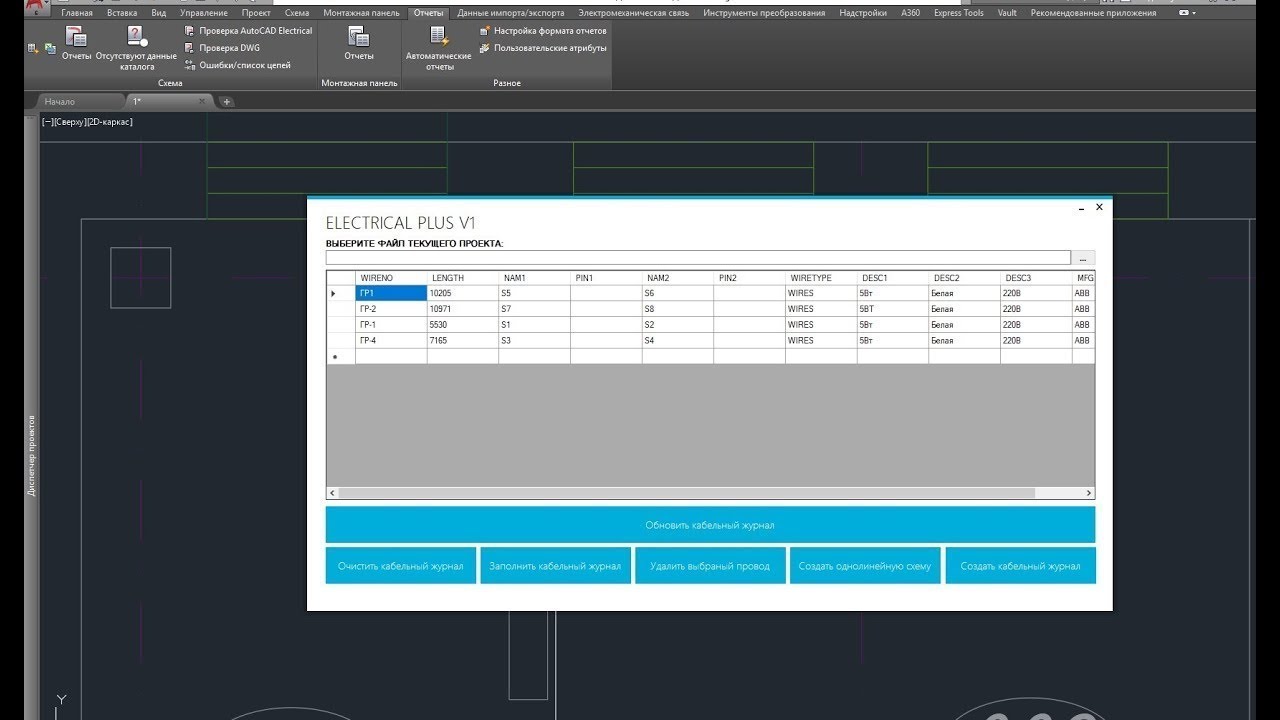Open Отсутствуют данные каталога tool
Viewport: 1280px width, 720px height.
[x=137, y=48]
